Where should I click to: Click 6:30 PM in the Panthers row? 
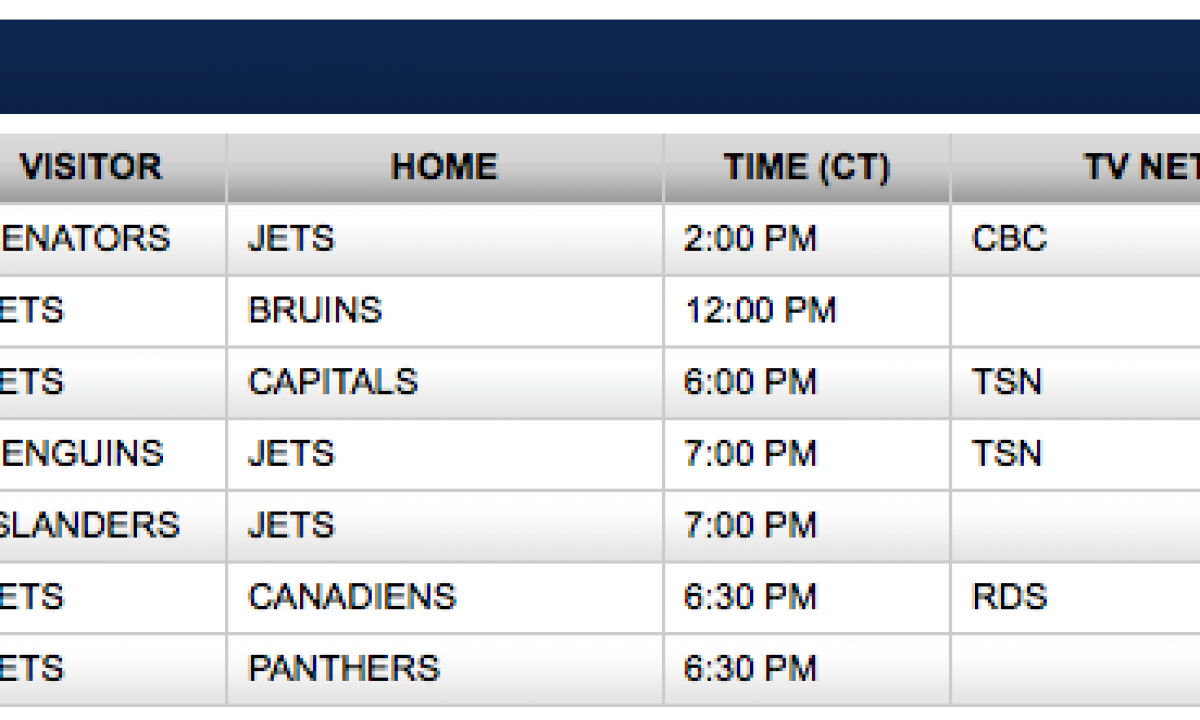pos(750,668)
